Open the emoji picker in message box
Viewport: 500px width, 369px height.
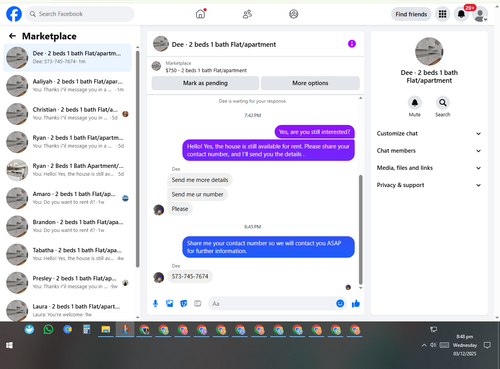click(x=340, y=303)
